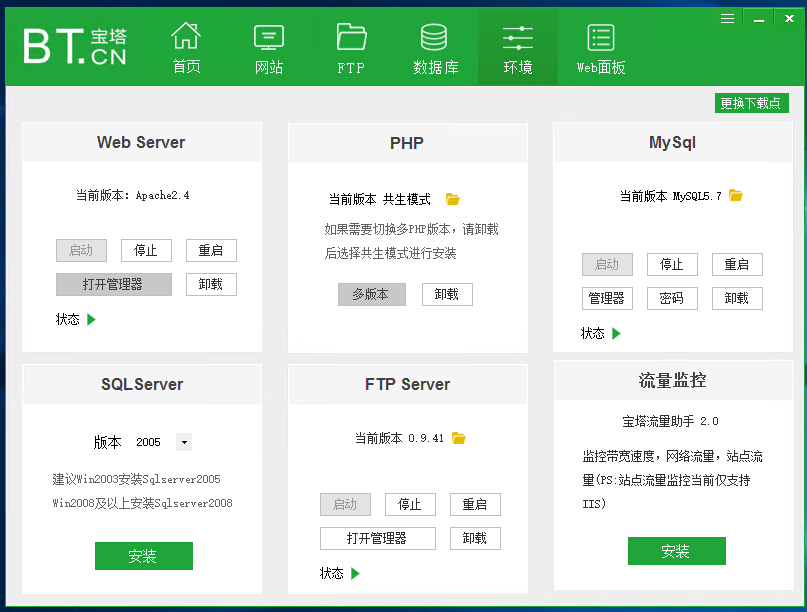Open the FTP folder icon in the navigation
Screen dimensions: 807x612
352,37
